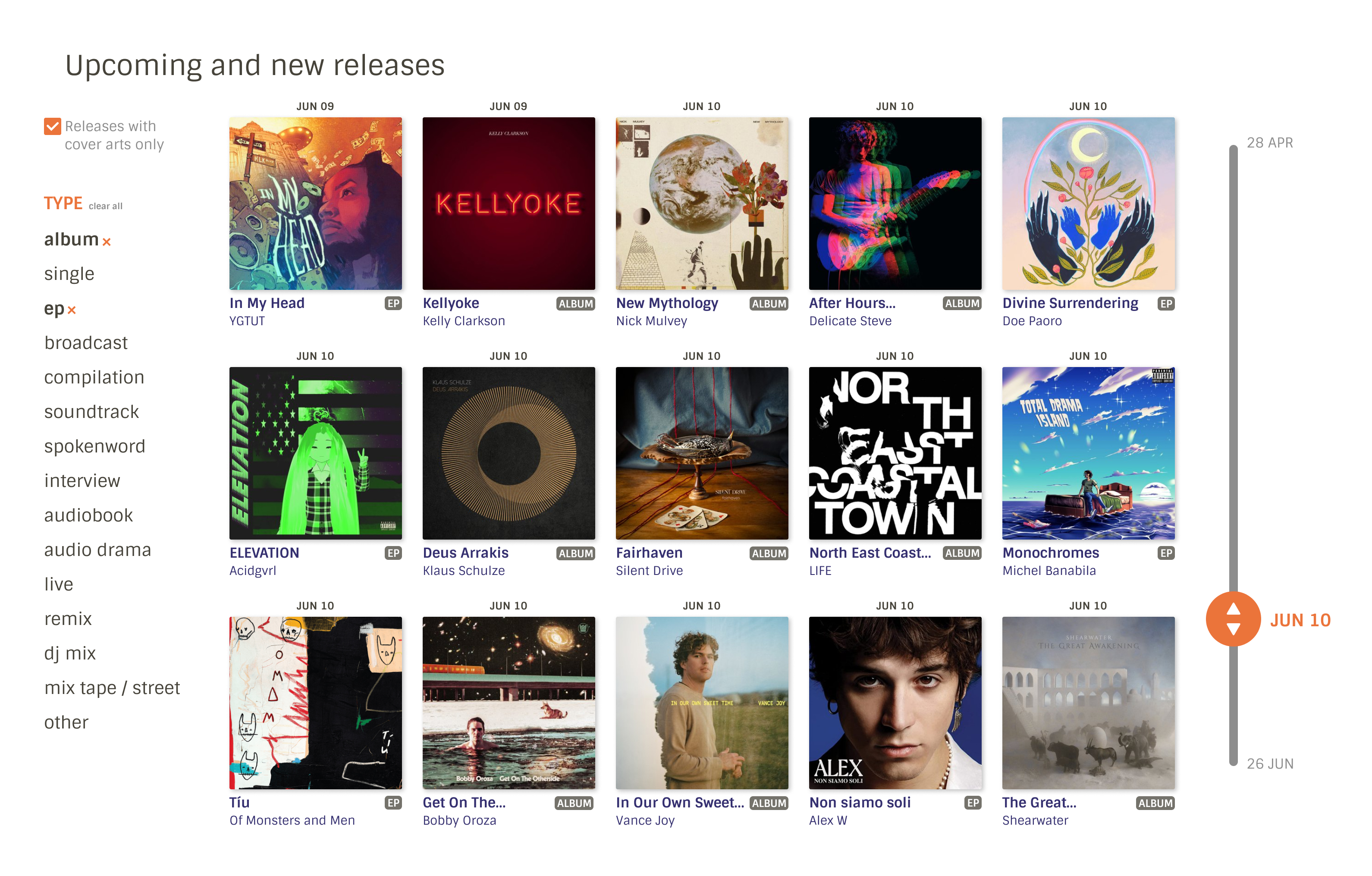Jump to 26 JUN on the timeline
This screenshot has width=1372, height=876.
(1269, 764)
